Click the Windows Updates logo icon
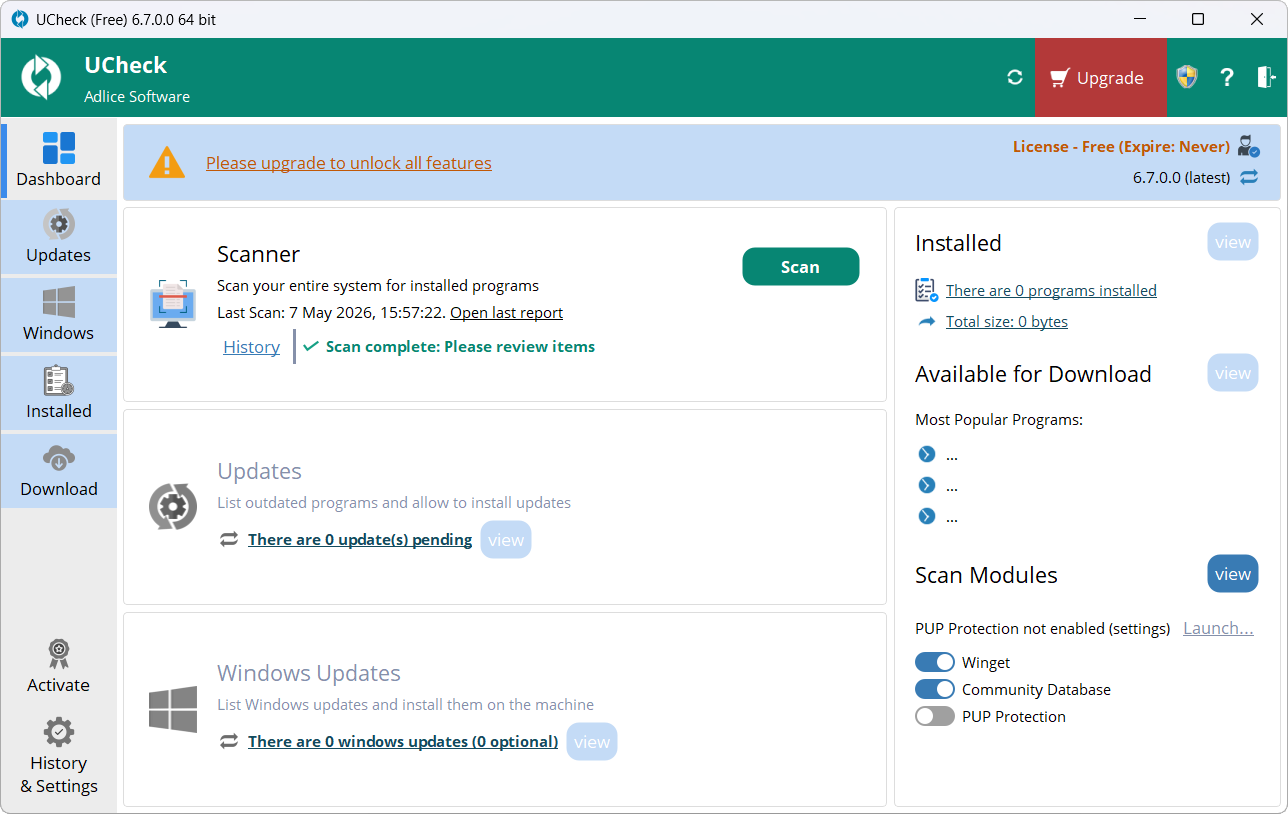The width and height of the screenshot is (1288, 814). (x=173, y=709)
